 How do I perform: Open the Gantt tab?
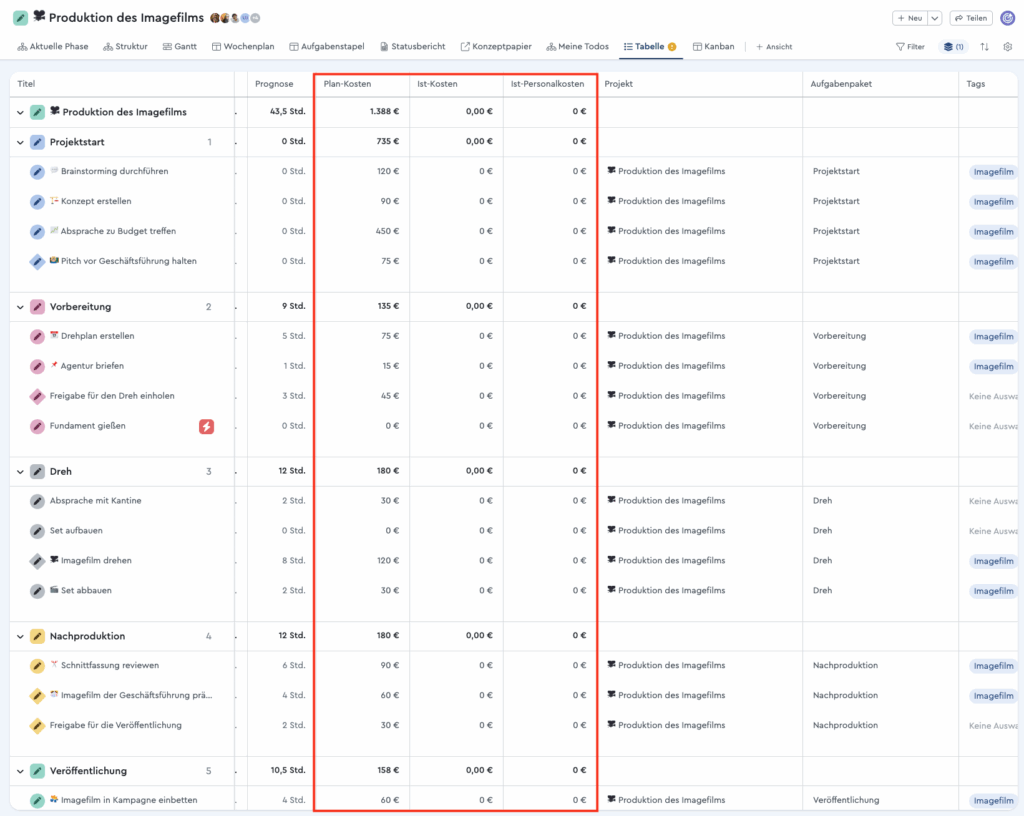180,47
